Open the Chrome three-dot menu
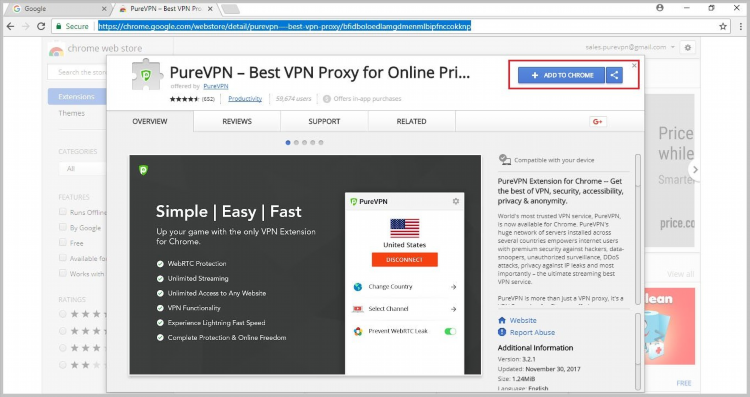Screen dimensions: 750x397 (739, 26)
